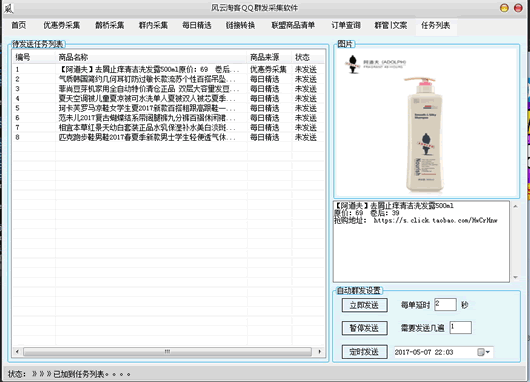Viewport: 530px width, 382px height.
Task: Select the 每日精选 tab
Action: [197, 25]
